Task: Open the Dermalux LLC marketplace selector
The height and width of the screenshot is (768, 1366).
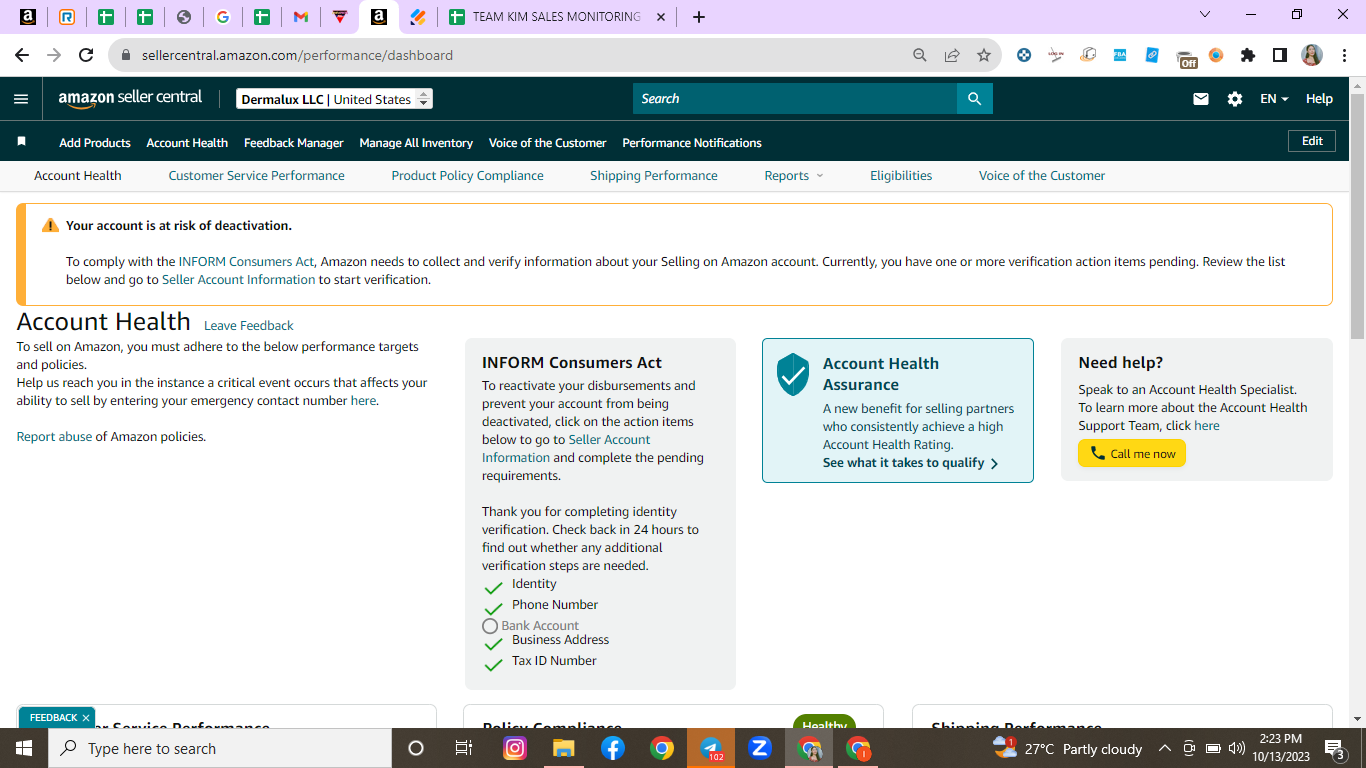Action: (x=335, y=99)
